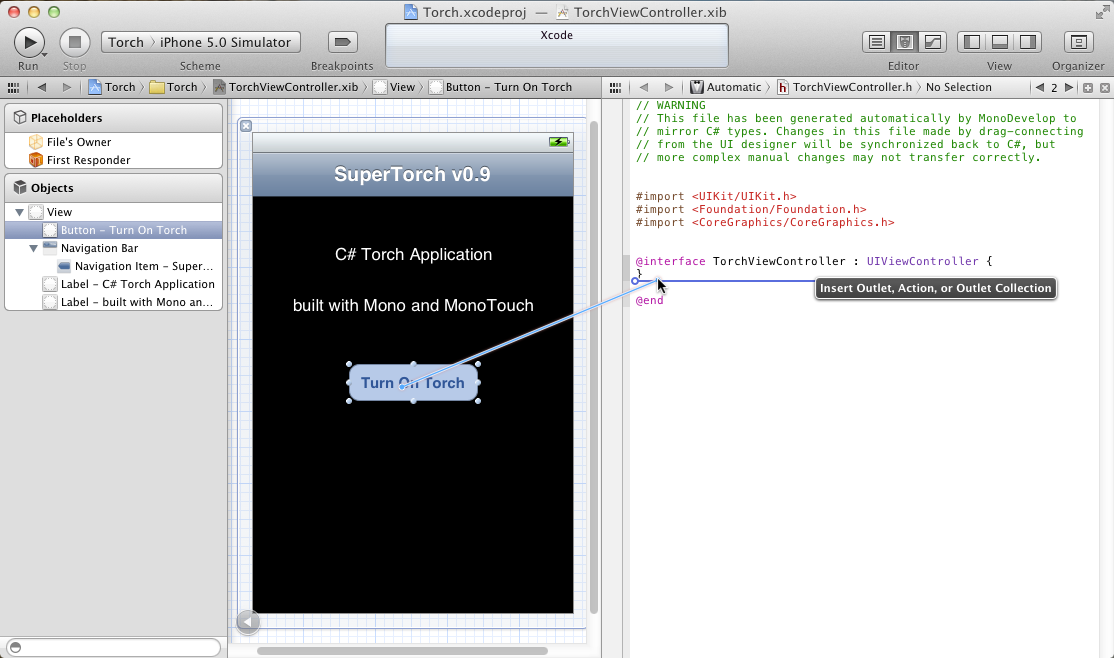Open the Automatic assistant jump bar menu
This screenshot has width=1114, height=658.
[733, 87]
